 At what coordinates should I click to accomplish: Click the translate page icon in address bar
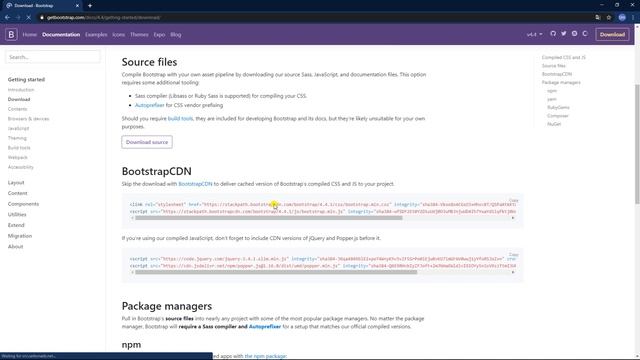pos(598,18)
